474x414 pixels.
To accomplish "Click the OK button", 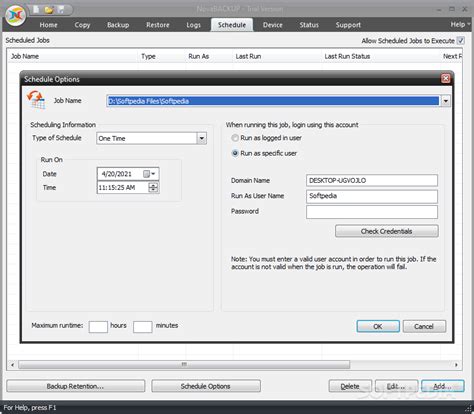I will (x=378, y=326).
